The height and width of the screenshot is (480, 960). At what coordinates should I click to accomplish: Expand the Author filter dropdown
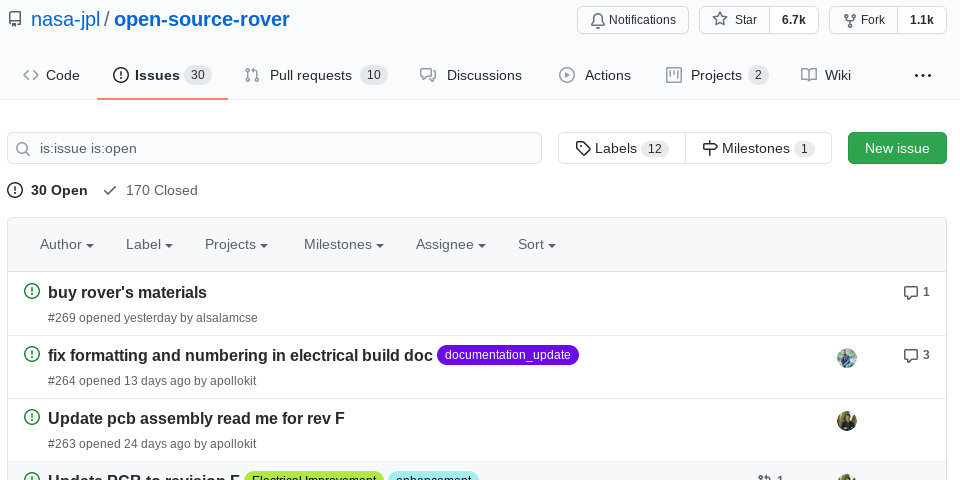[x=66, y=245]
